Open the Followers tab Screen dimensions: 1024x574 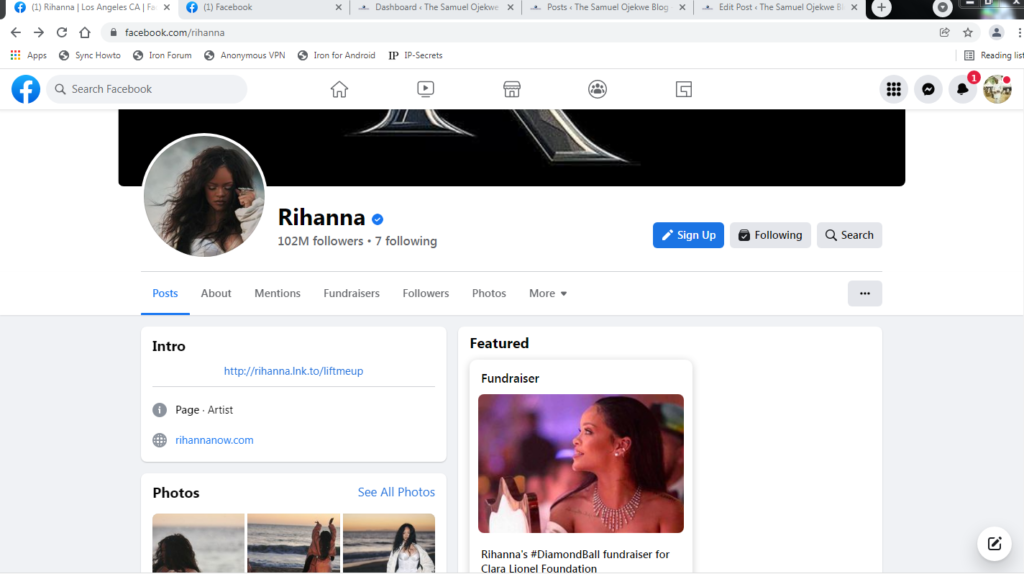click(426, 293)
